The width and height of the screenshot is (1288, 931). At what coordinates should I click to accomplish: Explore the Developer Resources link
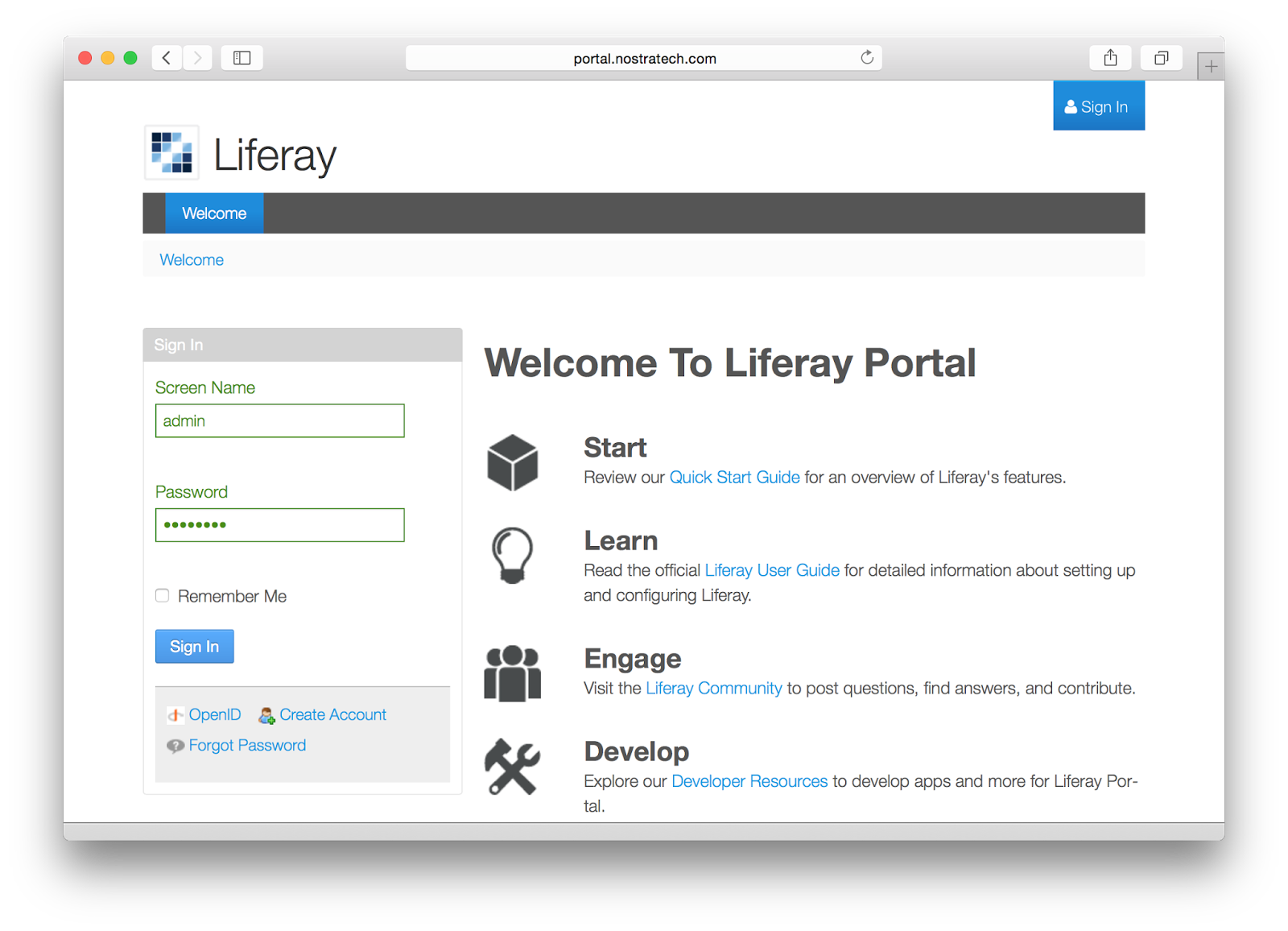749,780
